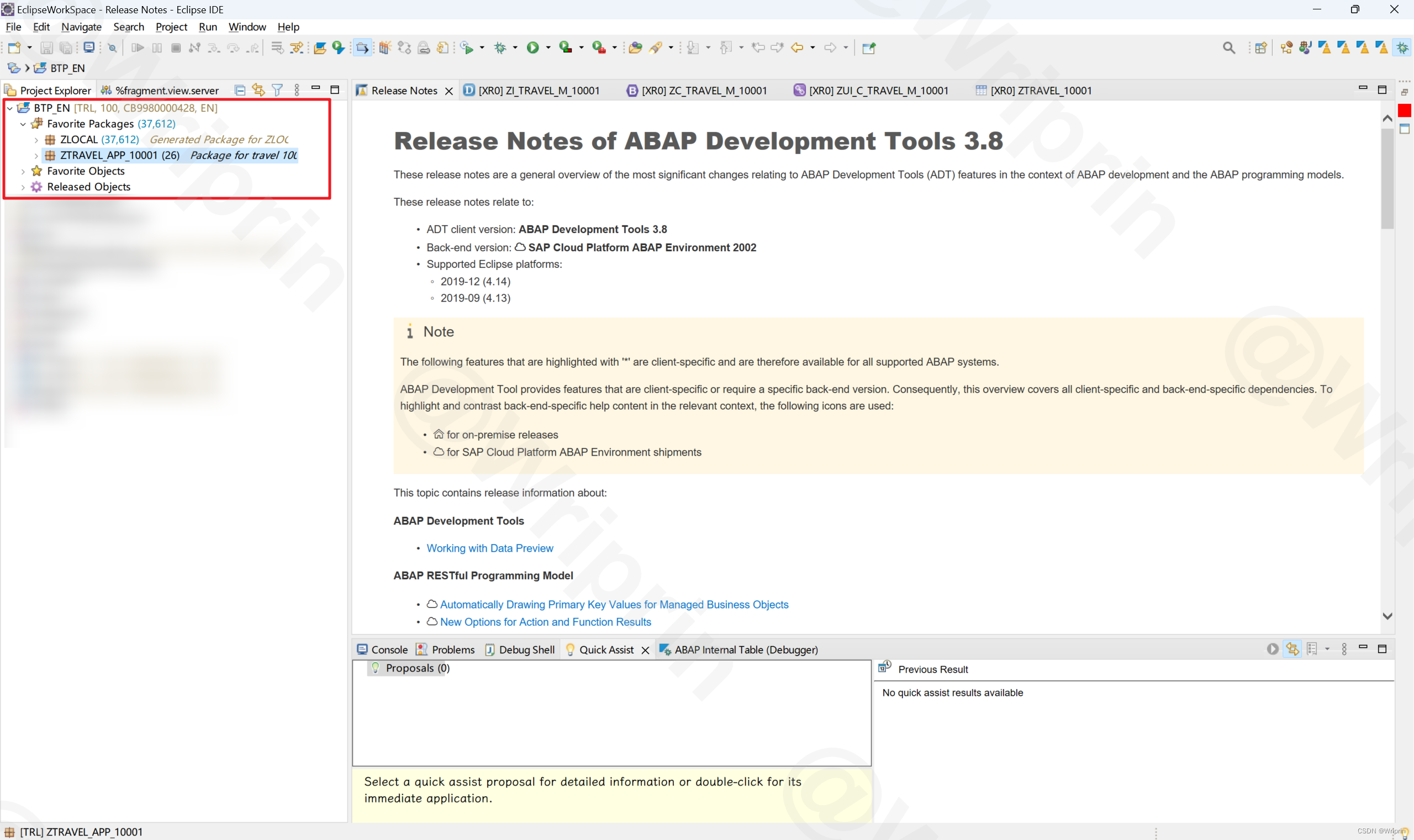Click the Project Explorer filter funnel icon
The height and width of the screenshot is (840, 1414).
277,90
